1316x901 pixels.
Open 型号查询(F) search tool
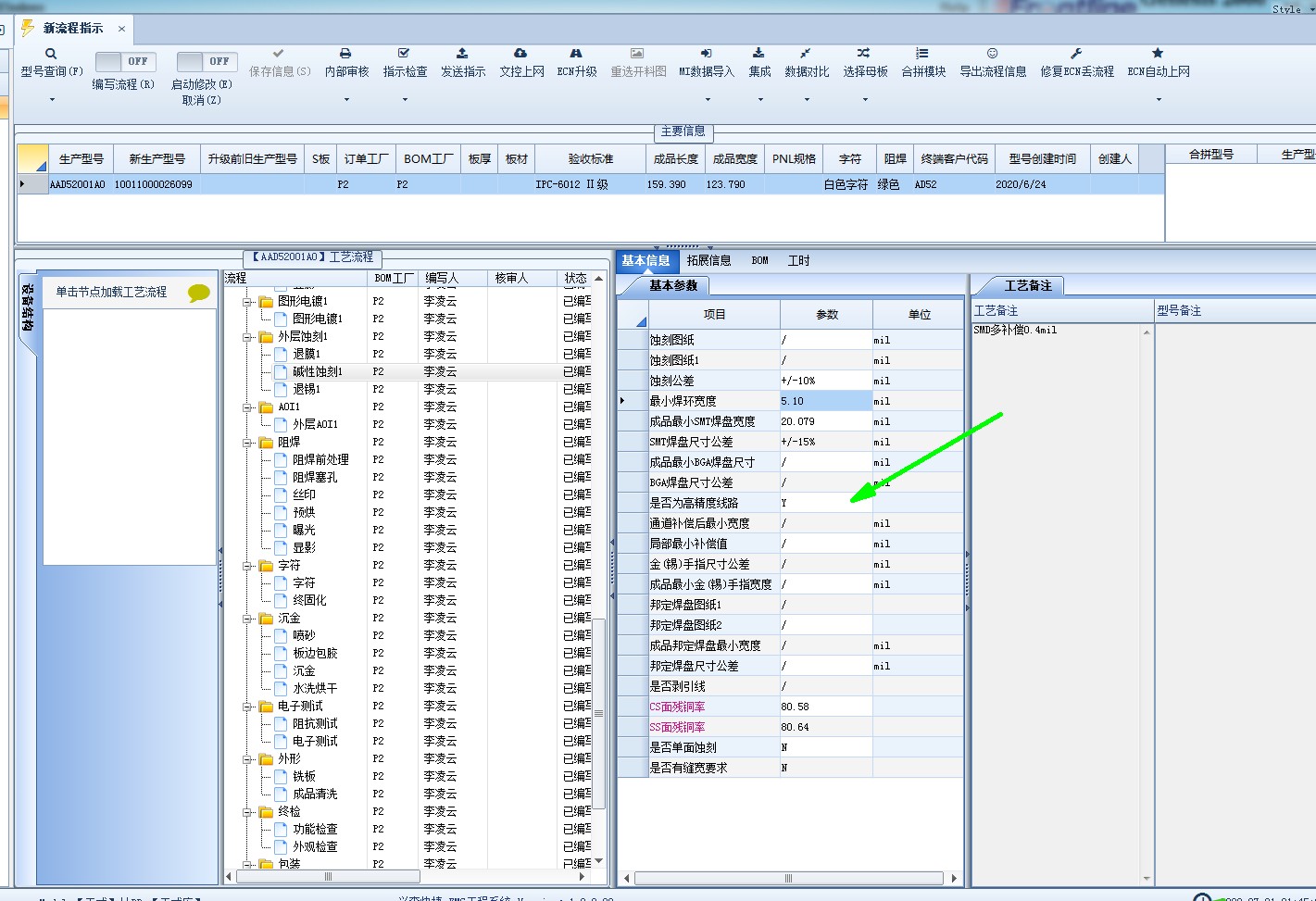coord(51,55)
